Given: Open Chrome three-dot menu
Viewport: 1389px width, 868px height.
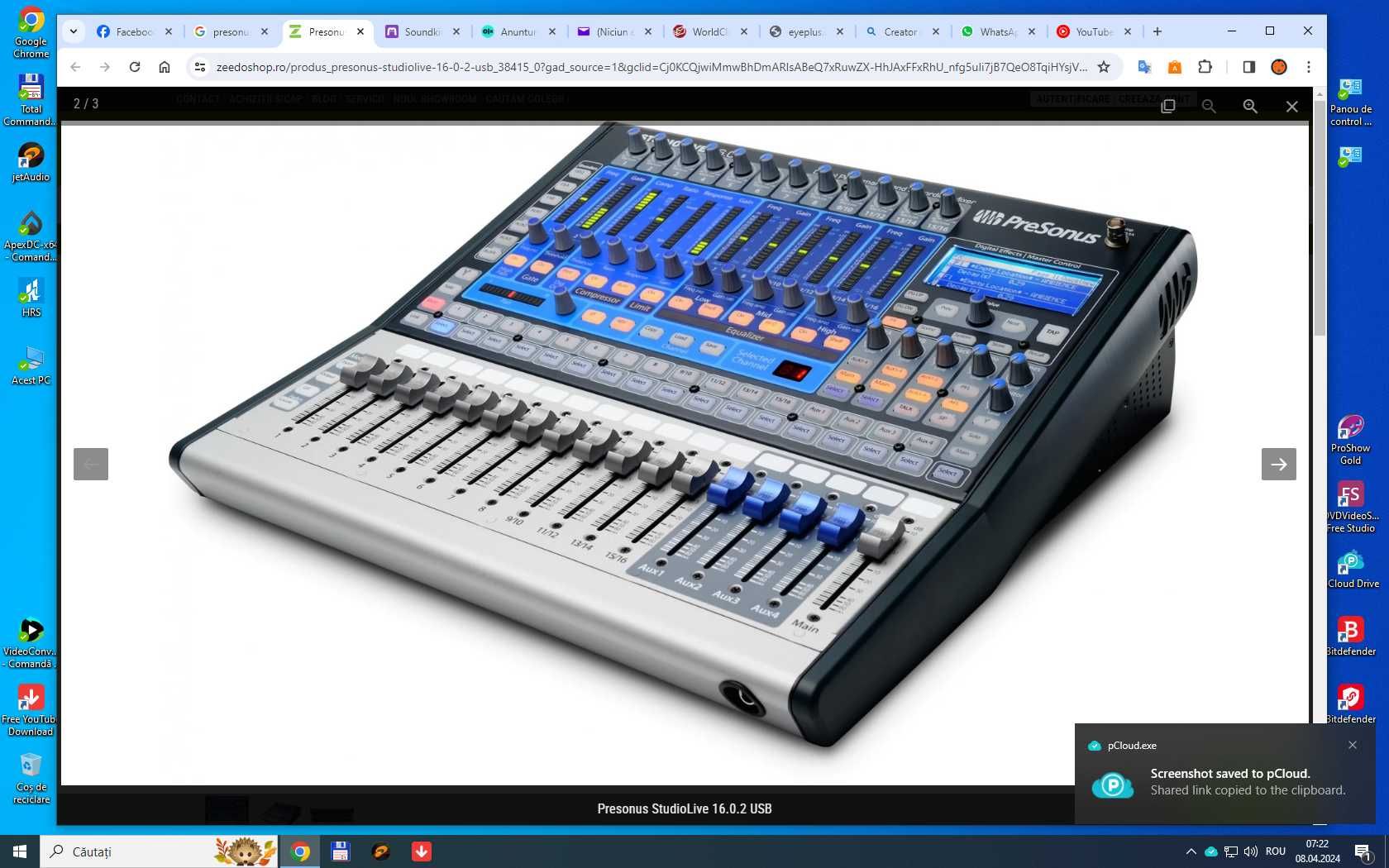Looking at the screenshot, I should pos(1308,67).
